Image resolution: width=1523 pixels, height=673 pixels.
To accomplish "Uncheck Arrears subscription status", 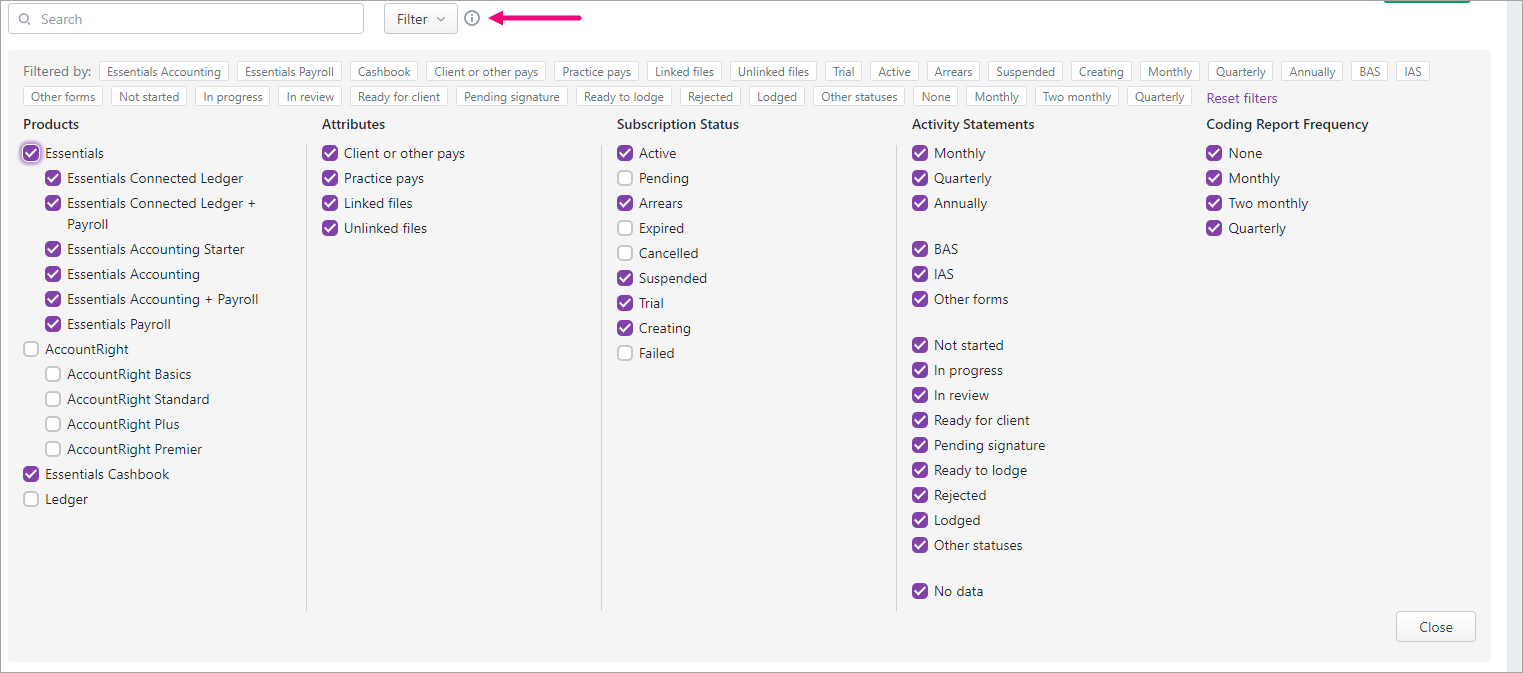I will pos(625,203).
